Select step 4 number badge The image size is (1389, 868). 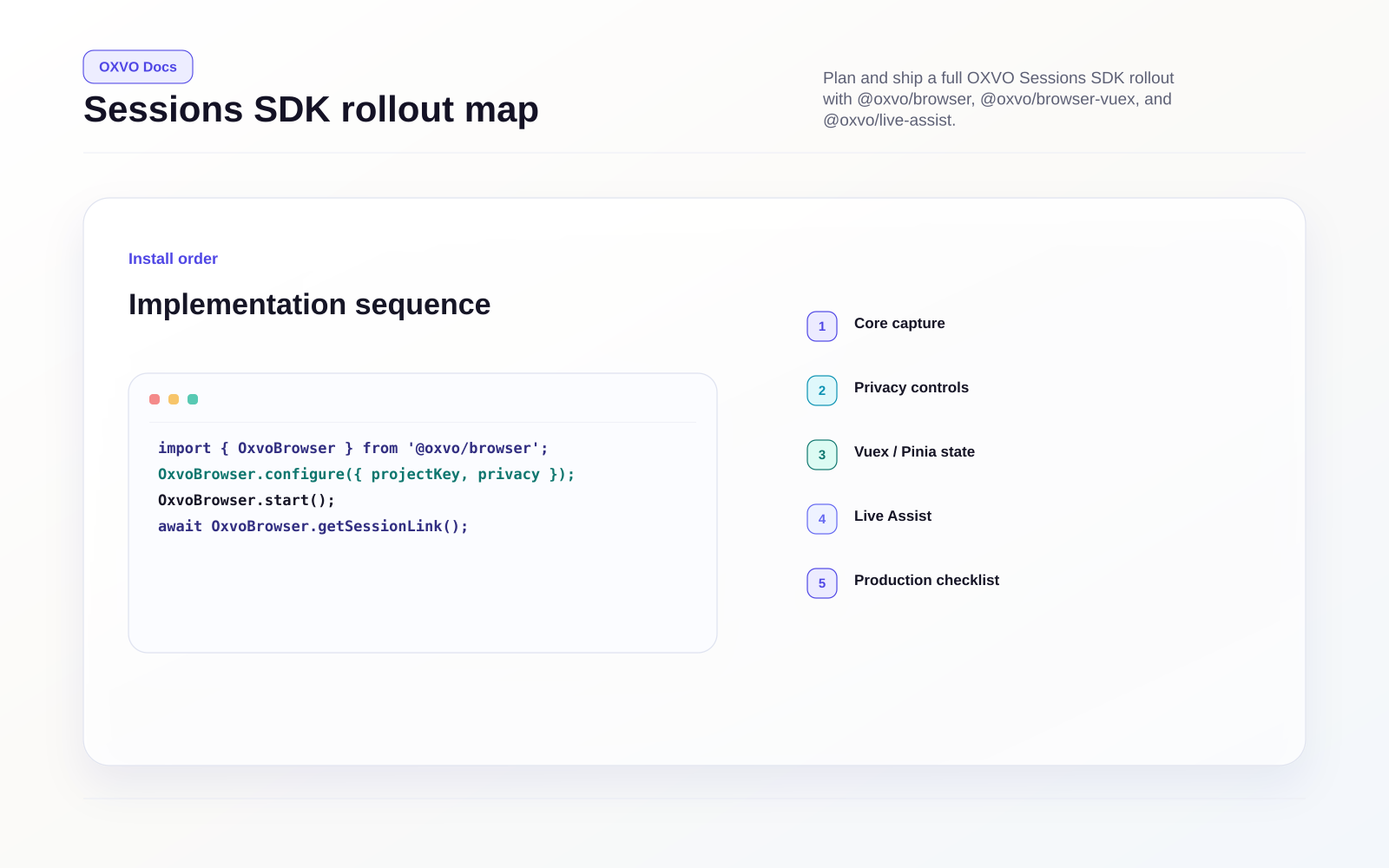(822, 519)
